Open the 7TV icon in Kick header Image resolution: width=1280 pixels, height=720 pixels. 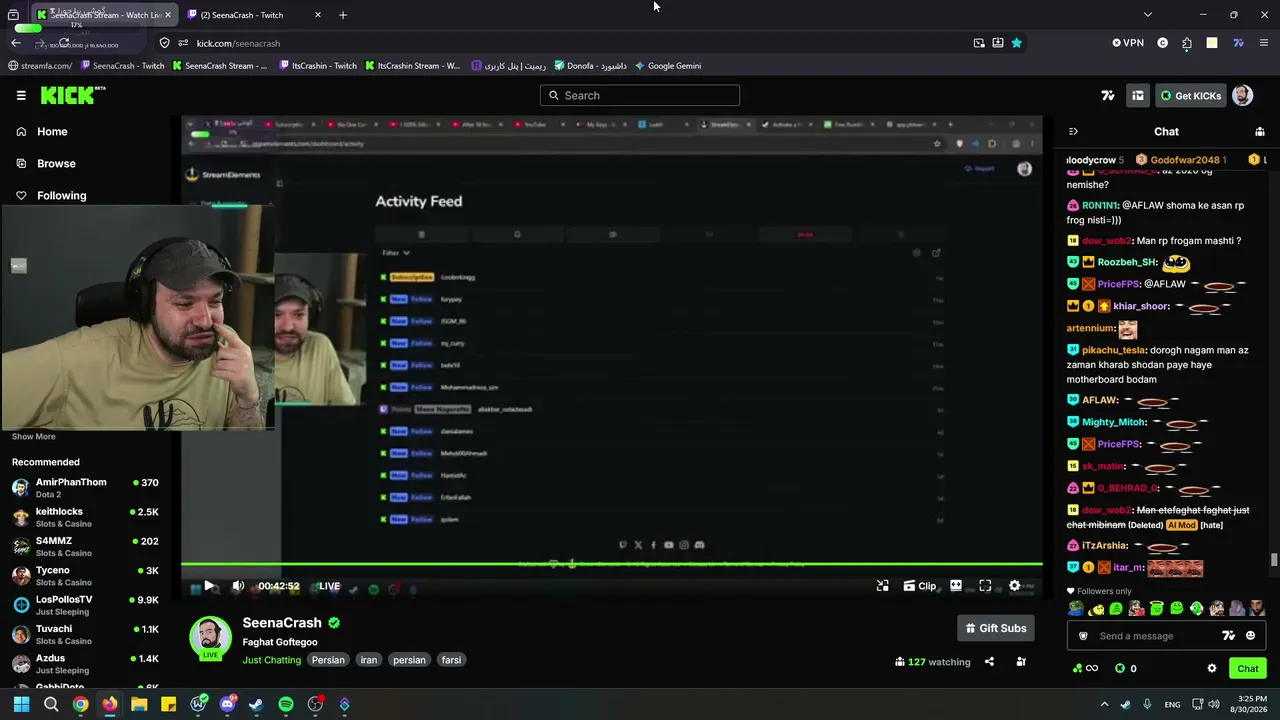pyautogui.click(x=1108, y=95)
